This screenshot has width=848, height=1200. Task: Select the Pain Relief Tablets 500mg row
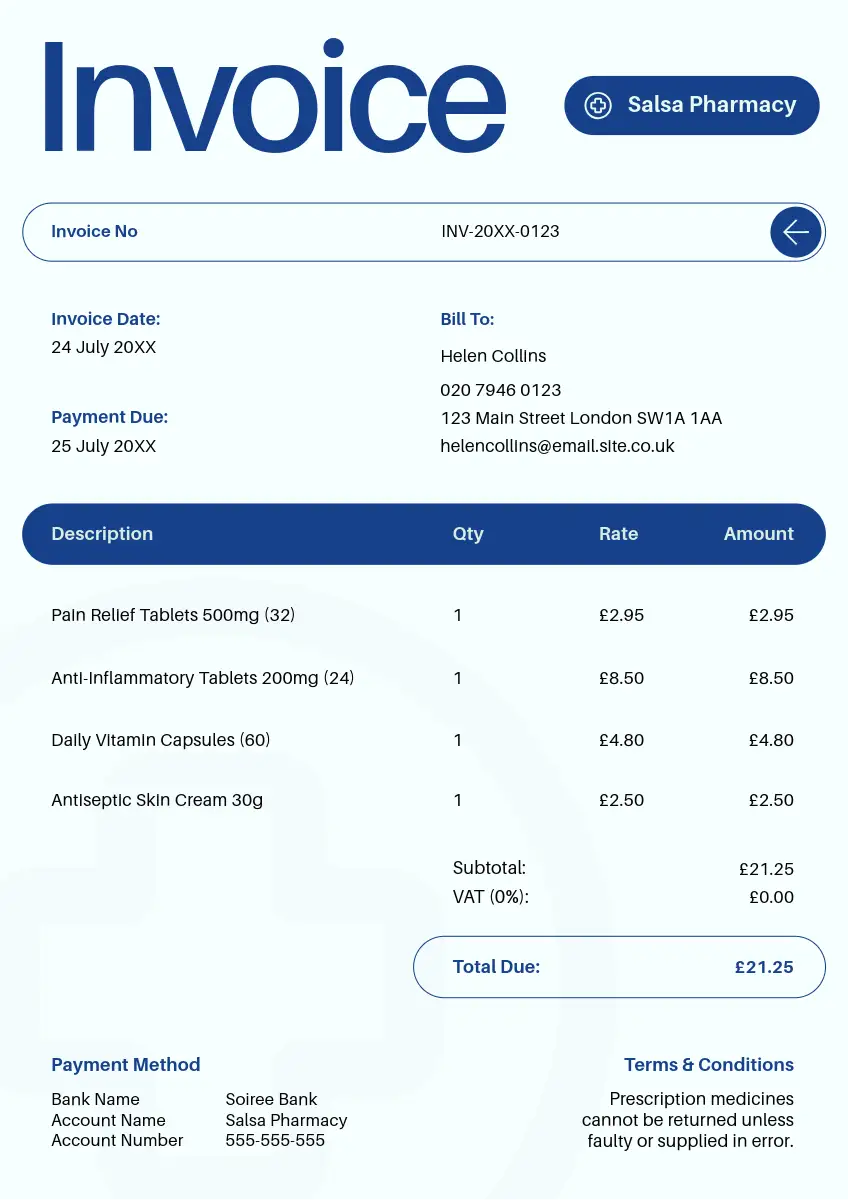pyautogui.click(x=424, y=615)
